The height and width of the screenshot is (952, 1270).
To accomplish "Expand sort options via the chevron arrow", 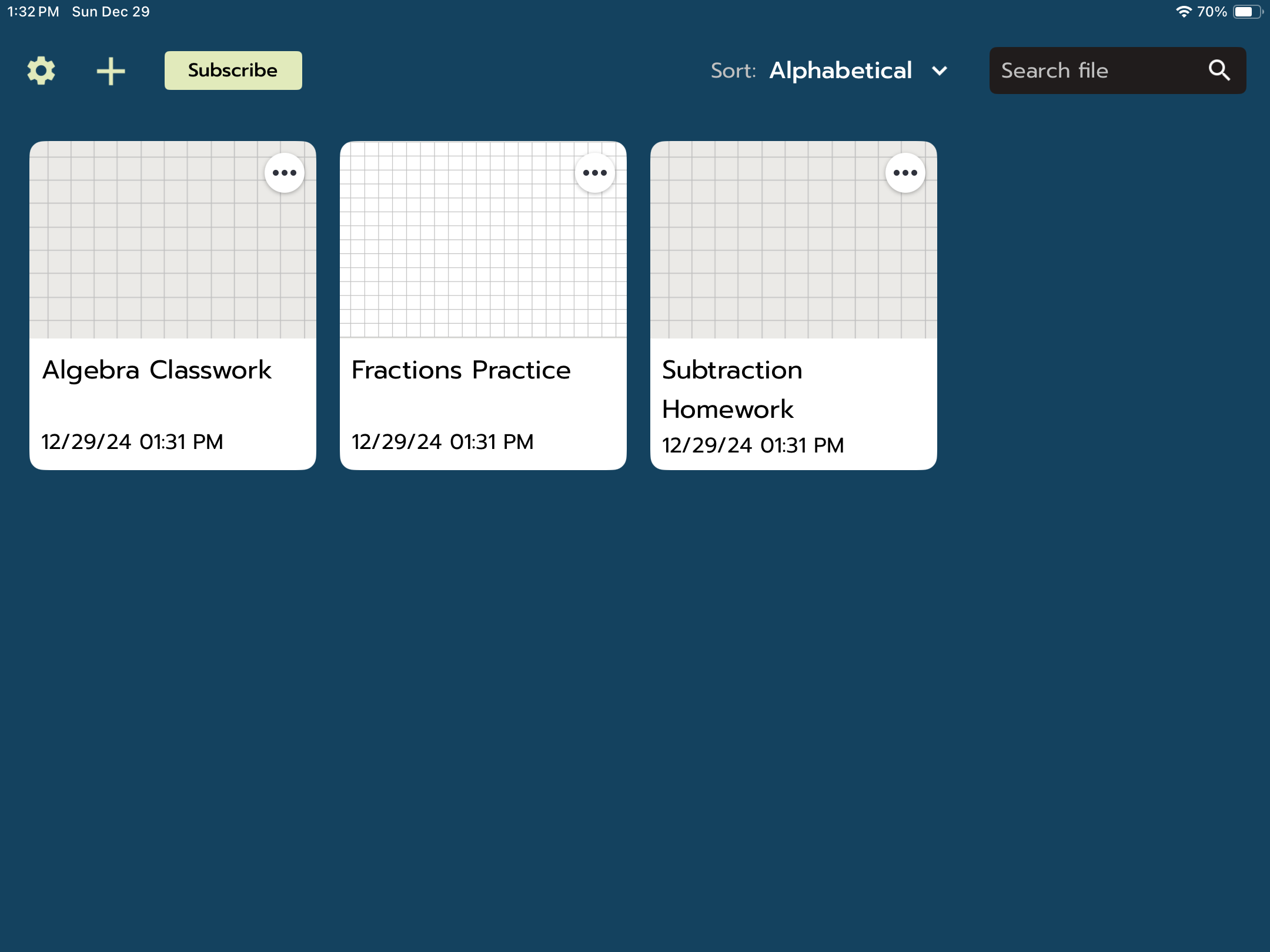I will 939,71.
